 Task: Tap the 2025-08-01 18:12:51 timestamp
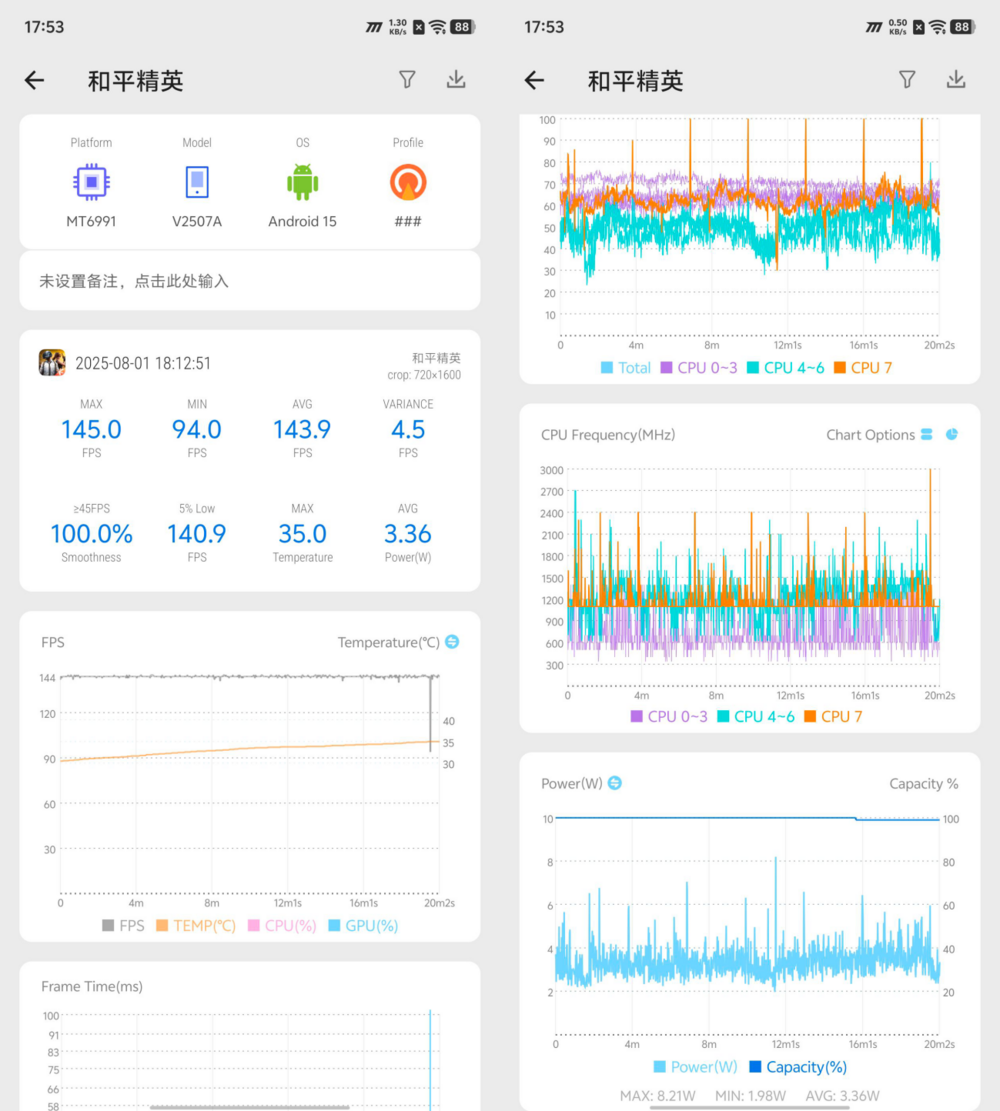point(143,363)
